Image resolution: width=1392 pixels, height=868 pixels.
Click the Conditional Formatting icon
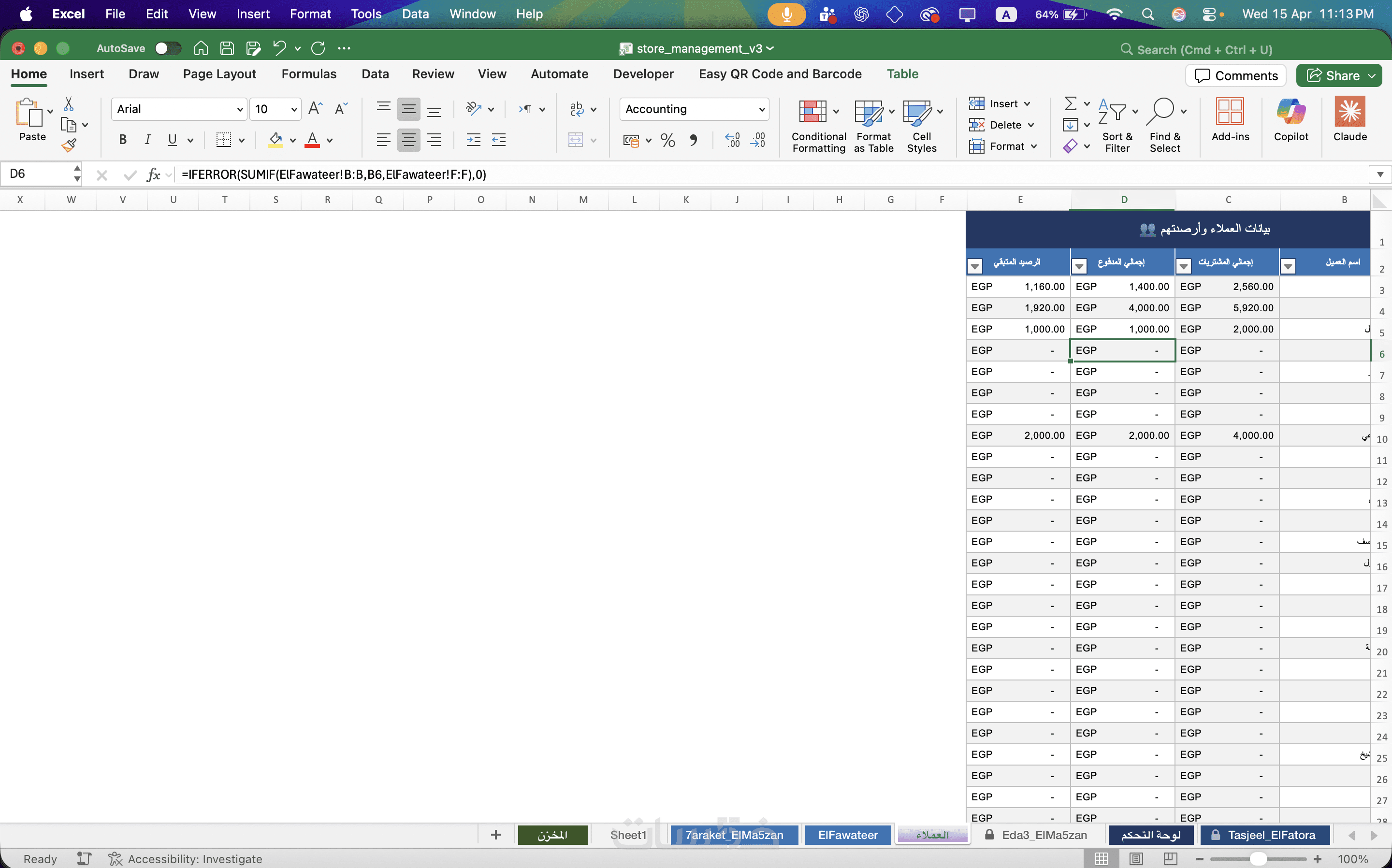(812, 111)
